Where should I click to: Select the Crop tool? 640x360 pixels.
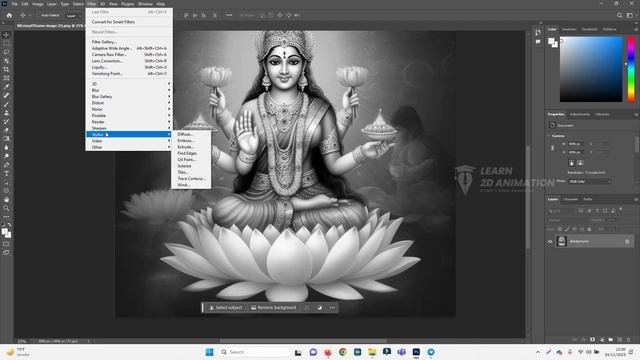click(6, 69)
